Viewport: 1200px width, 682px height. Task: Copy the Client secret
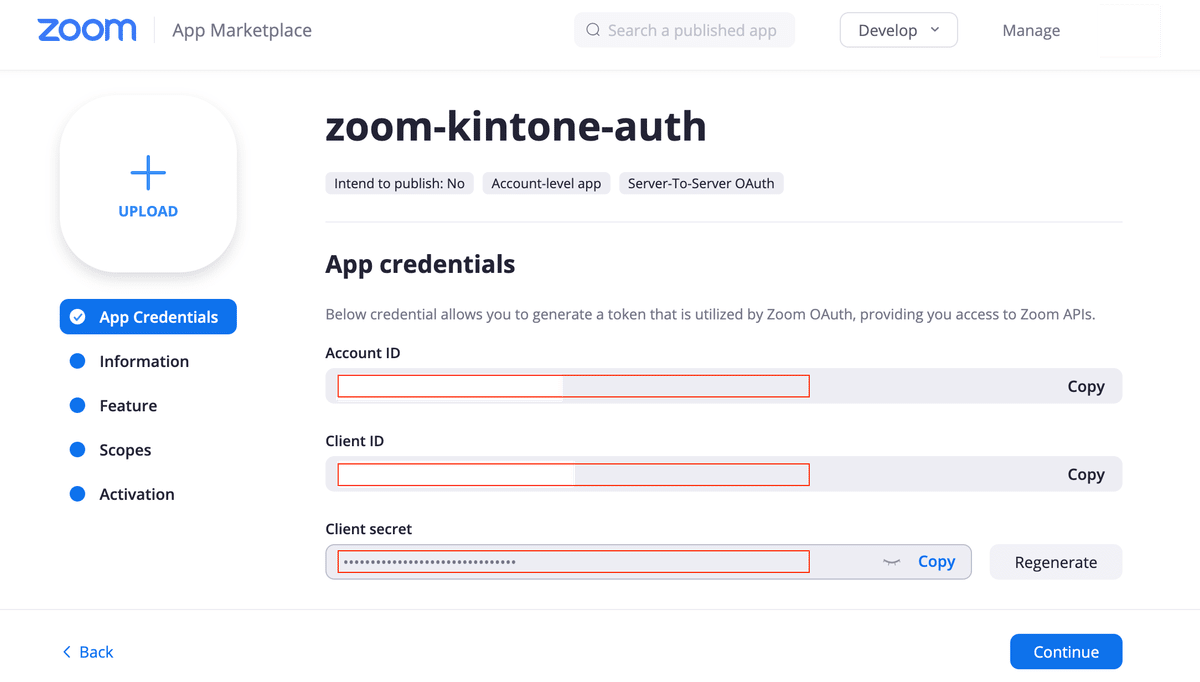point(936,562)
